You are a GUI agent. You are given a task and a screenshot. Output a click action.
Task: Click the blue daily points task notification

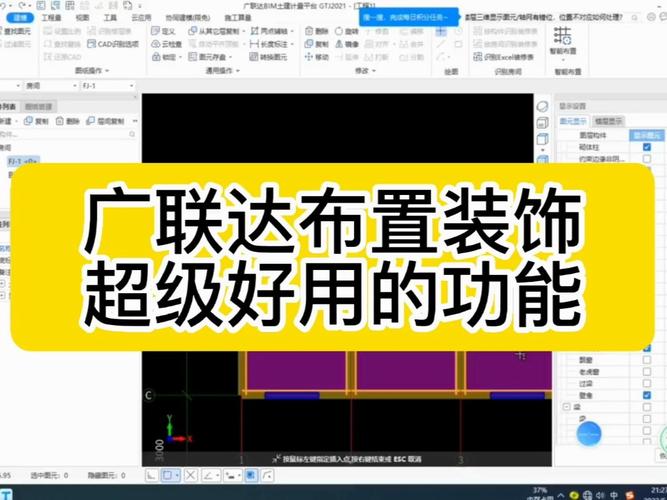pyautogui.click(x=409, y=17)
